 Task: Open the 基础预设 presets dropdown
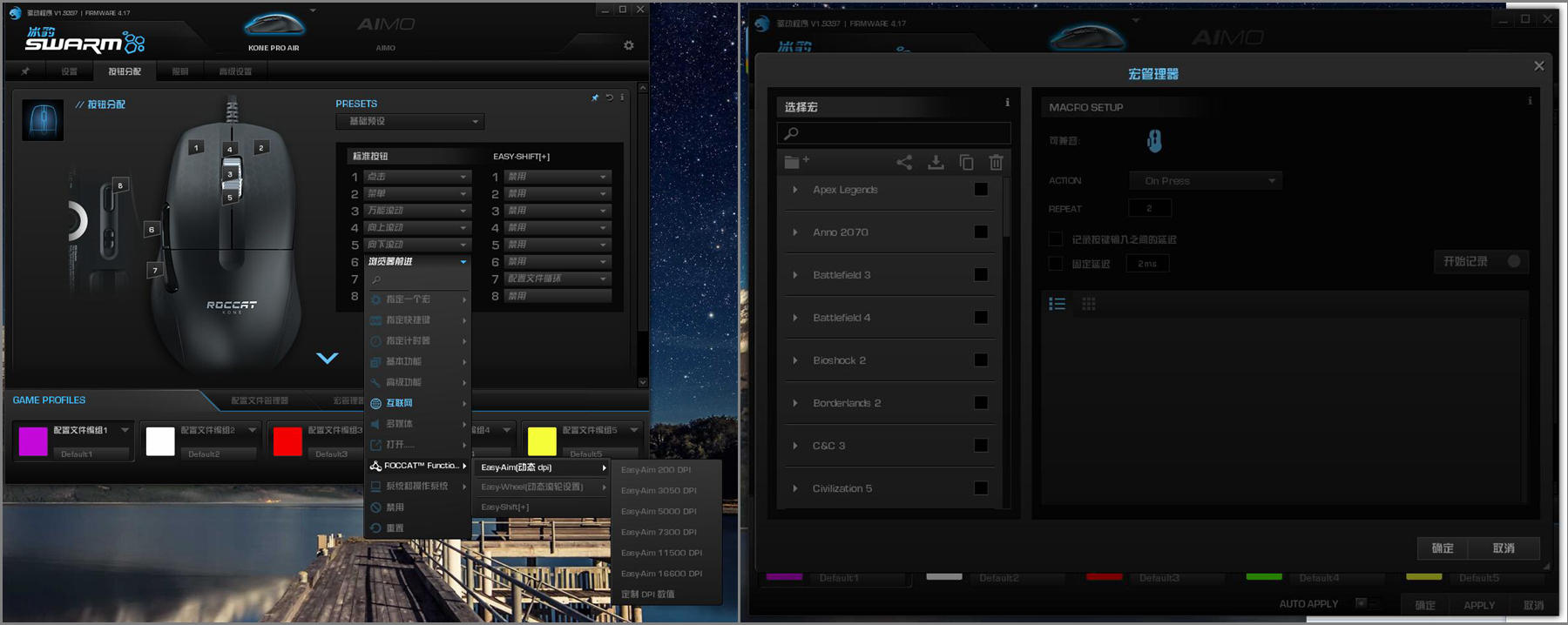click(409, 122)
